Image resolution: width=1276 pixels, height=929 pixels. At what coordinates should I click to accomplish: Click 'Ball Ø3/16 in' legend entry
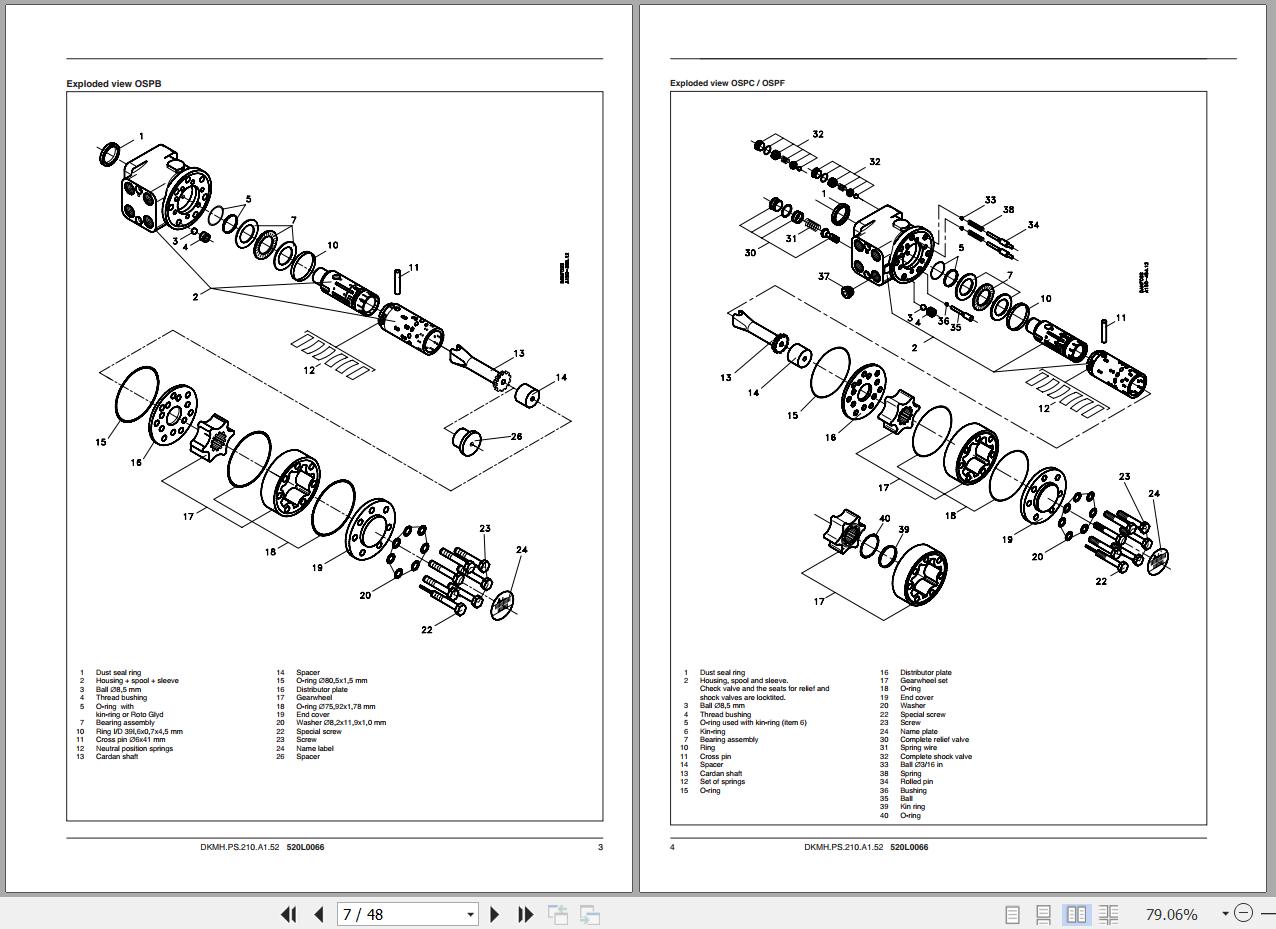pos(921,765)
